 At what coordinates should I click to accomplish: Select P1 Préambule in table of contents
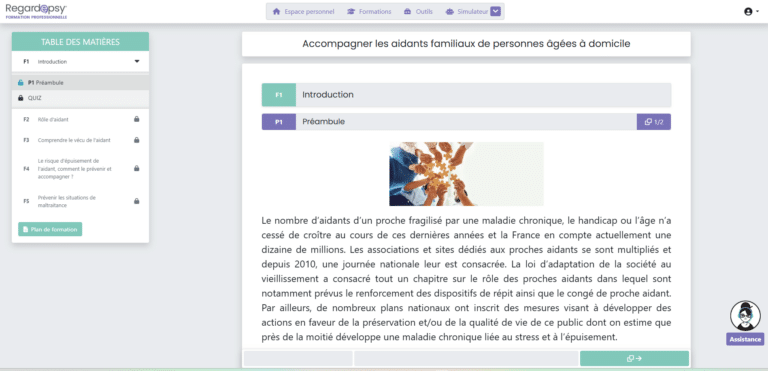[80, 83]
